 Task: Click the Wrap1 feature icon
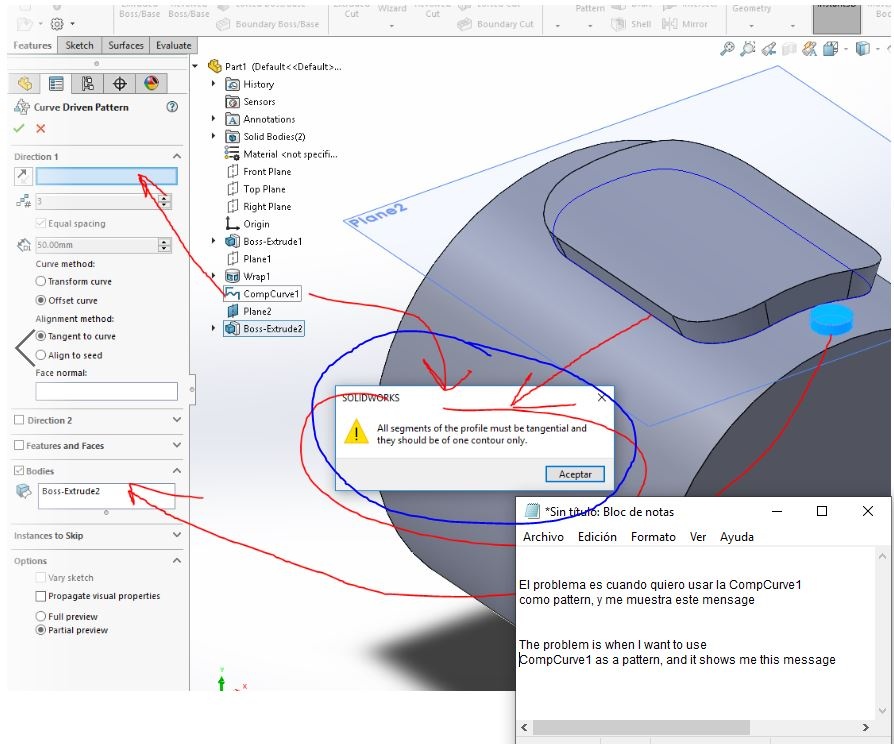coord(232,277)
